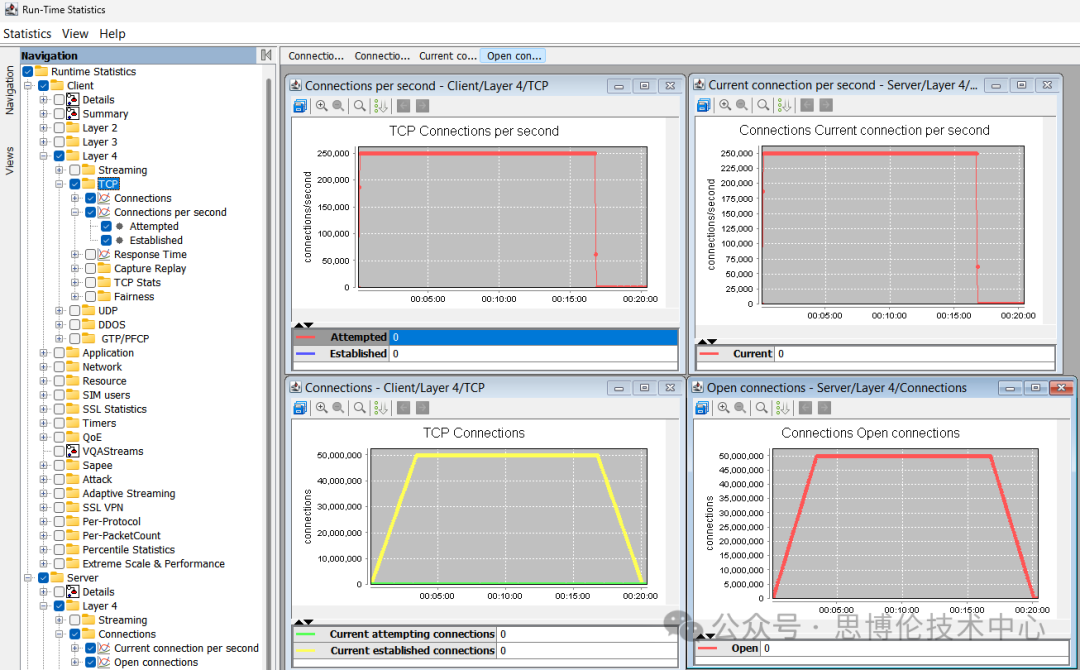Zoom in on Connections per second Client chart
The width and height of the screenshot is (1080, 670).
point(322,106)
